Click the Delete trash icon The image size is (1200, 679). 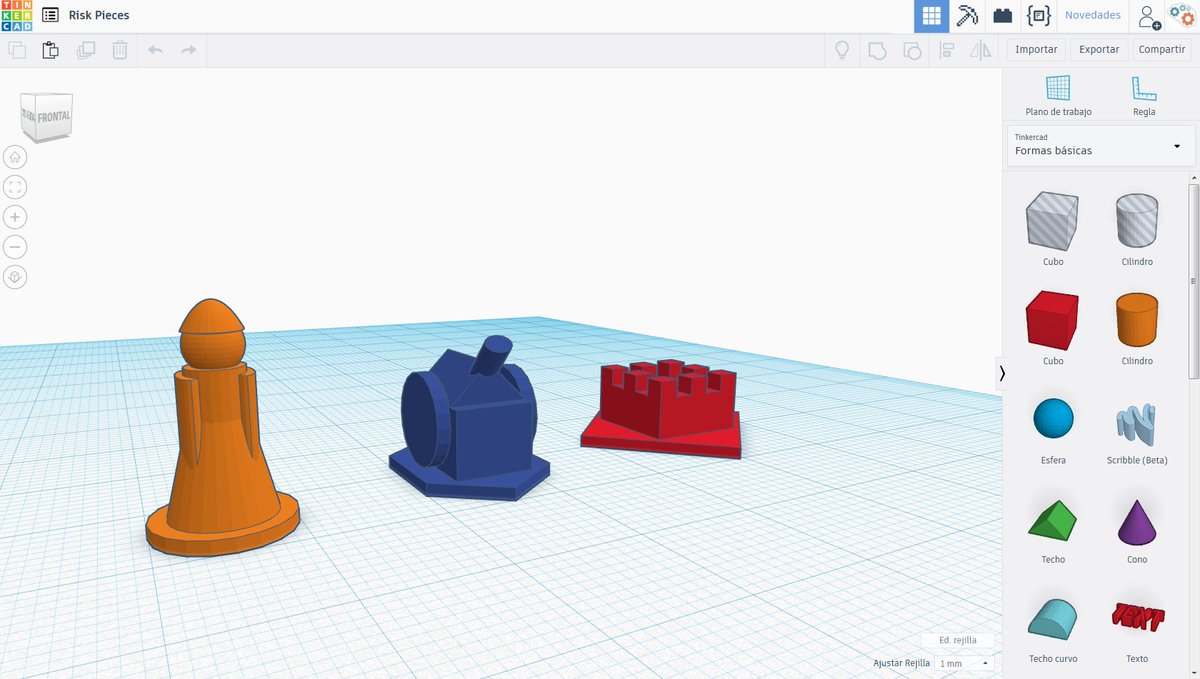pos(119,50)
